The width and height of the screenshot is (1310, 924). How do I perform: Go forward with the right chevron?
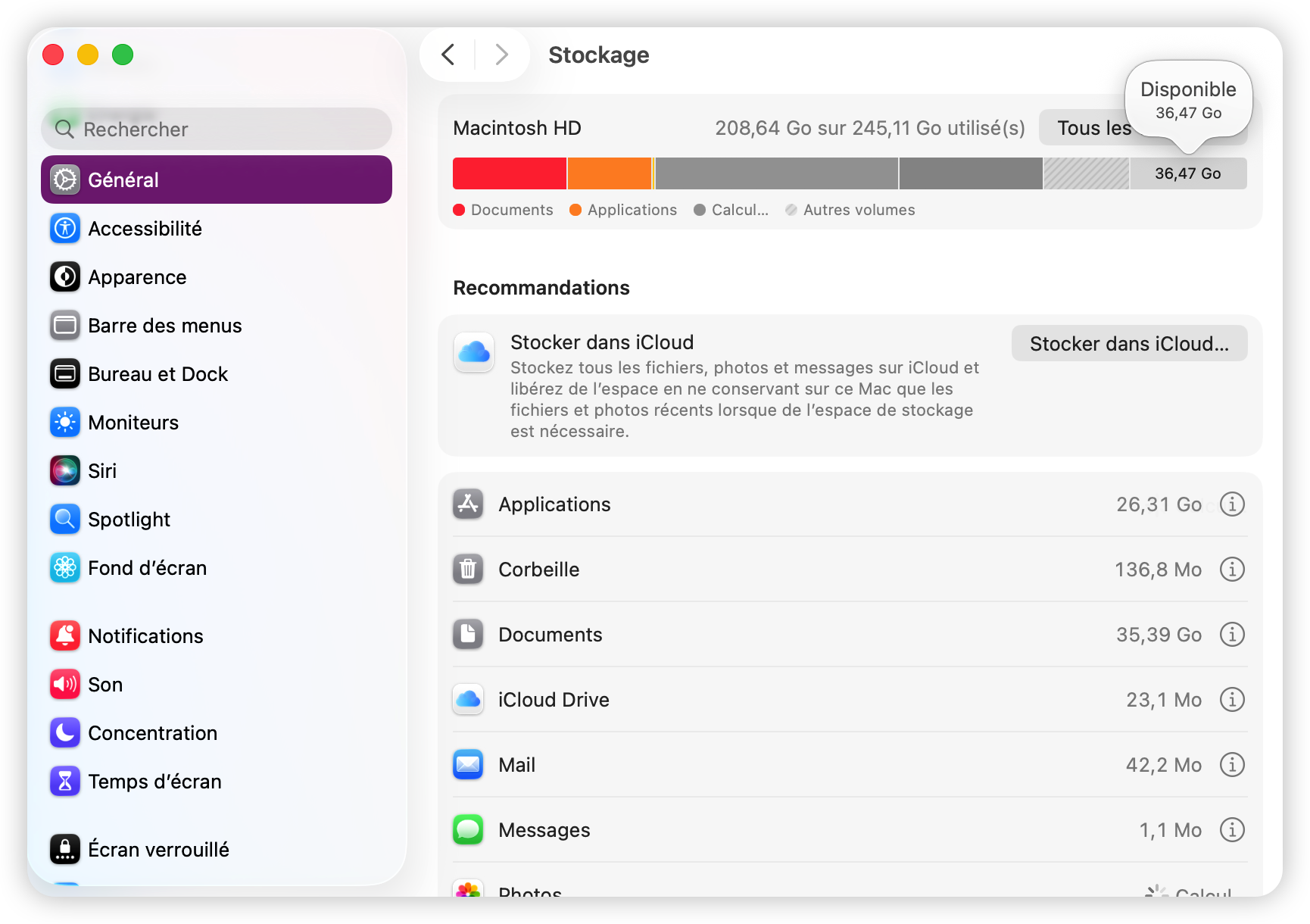pyautogui.click(x=501, y=55)
